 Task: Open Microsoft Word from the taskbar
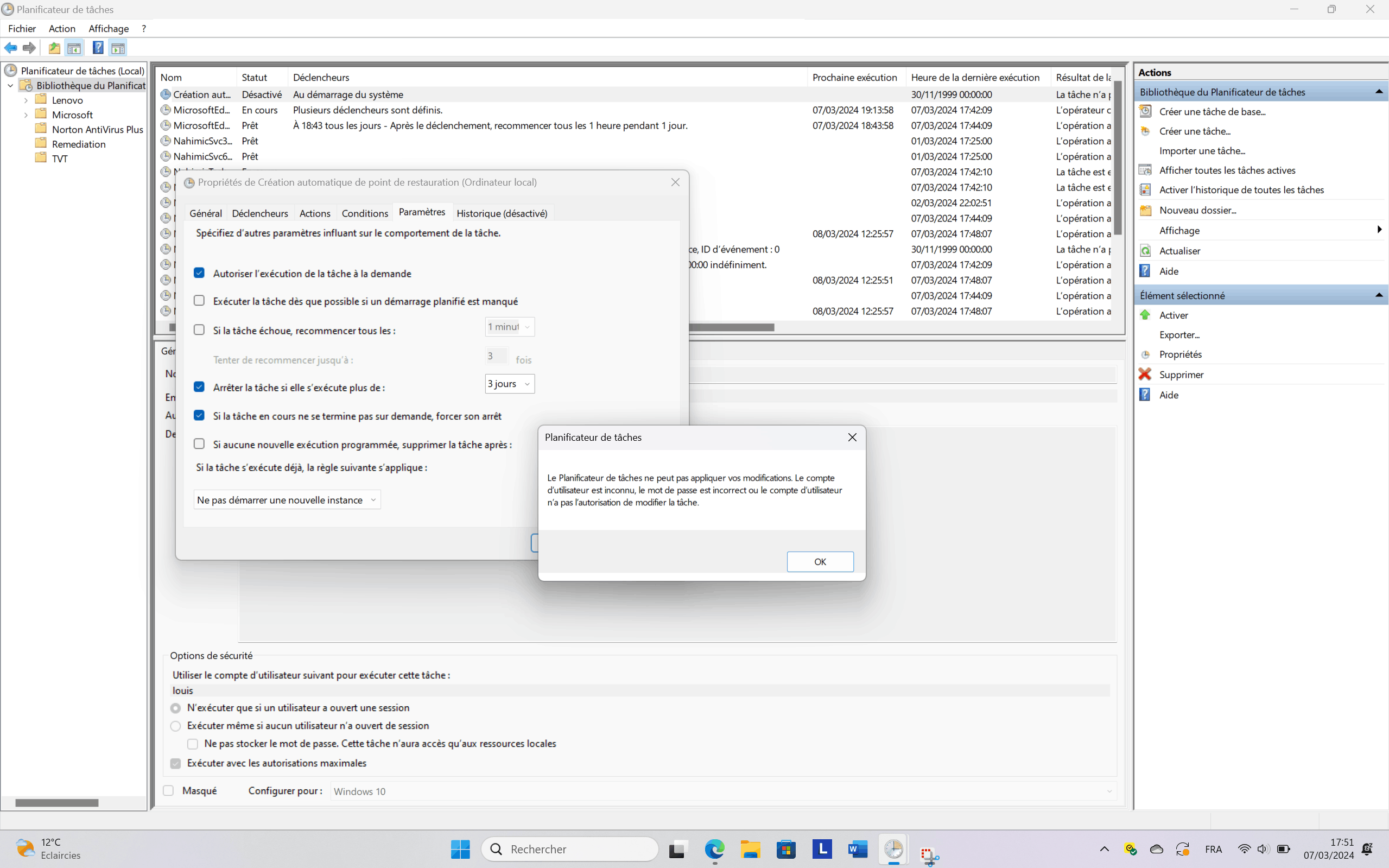click(x=858, y=848)
